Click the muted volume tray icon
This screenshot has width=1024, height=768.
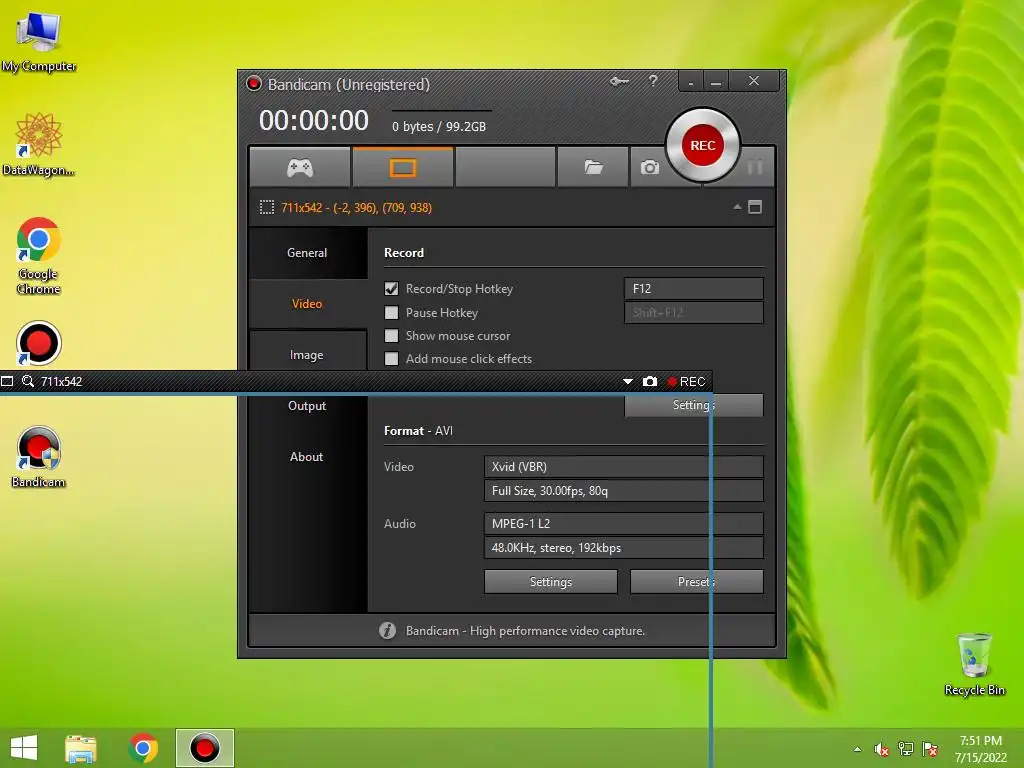pos(882,749)
